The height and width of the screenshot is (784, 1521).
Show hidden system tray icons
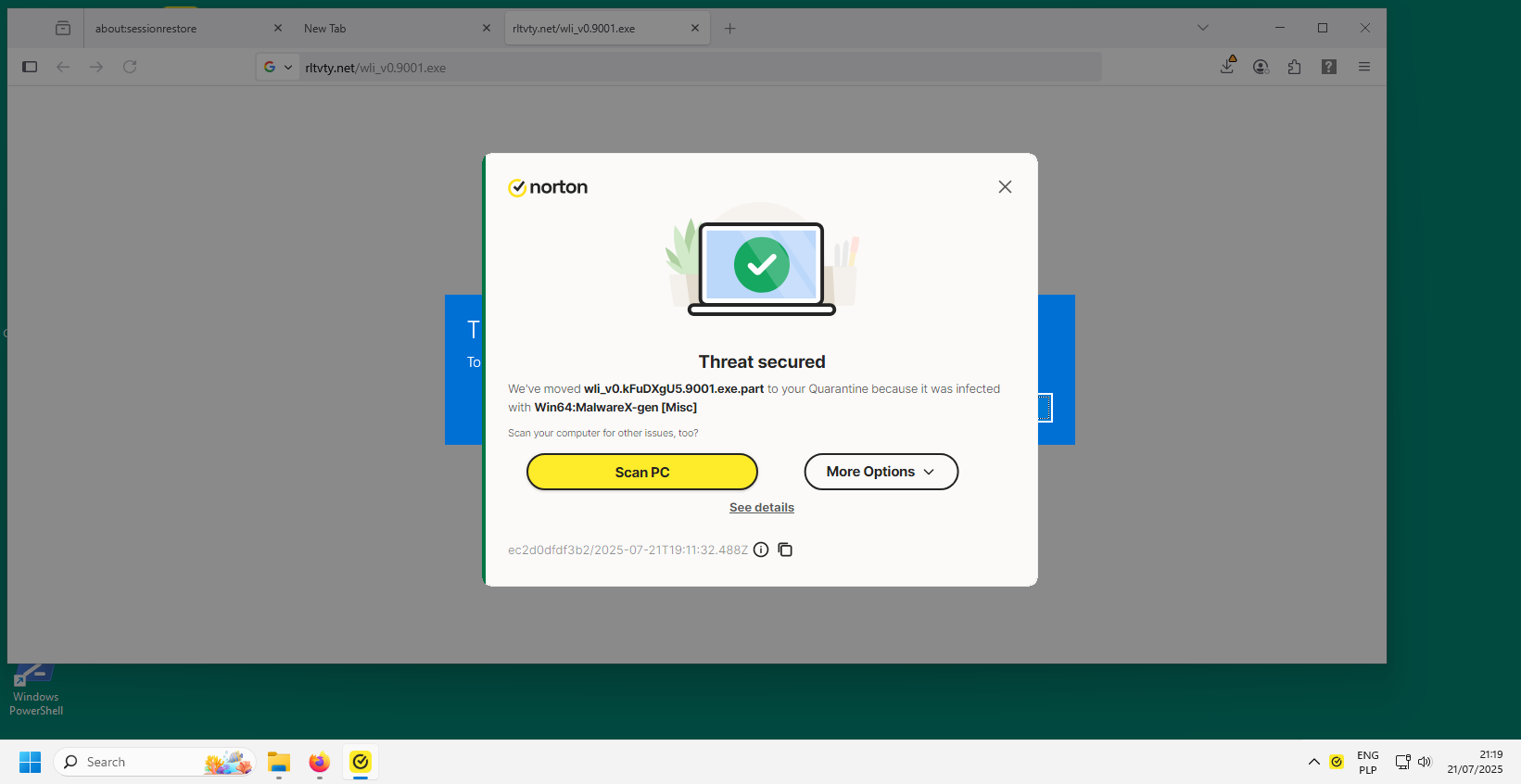click(x=1313, y=762)
